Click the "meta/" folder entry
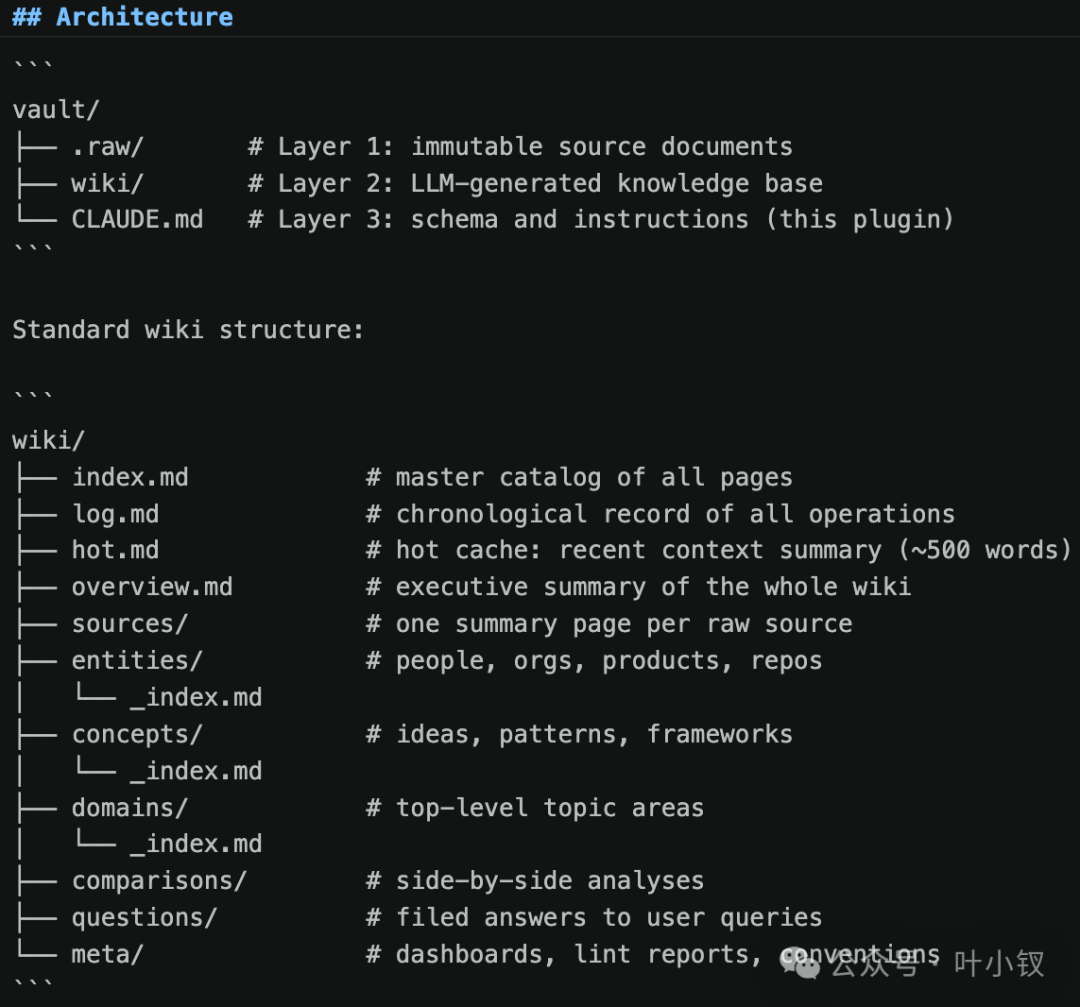1080x1007 pixels. click(x=107, y=954)
